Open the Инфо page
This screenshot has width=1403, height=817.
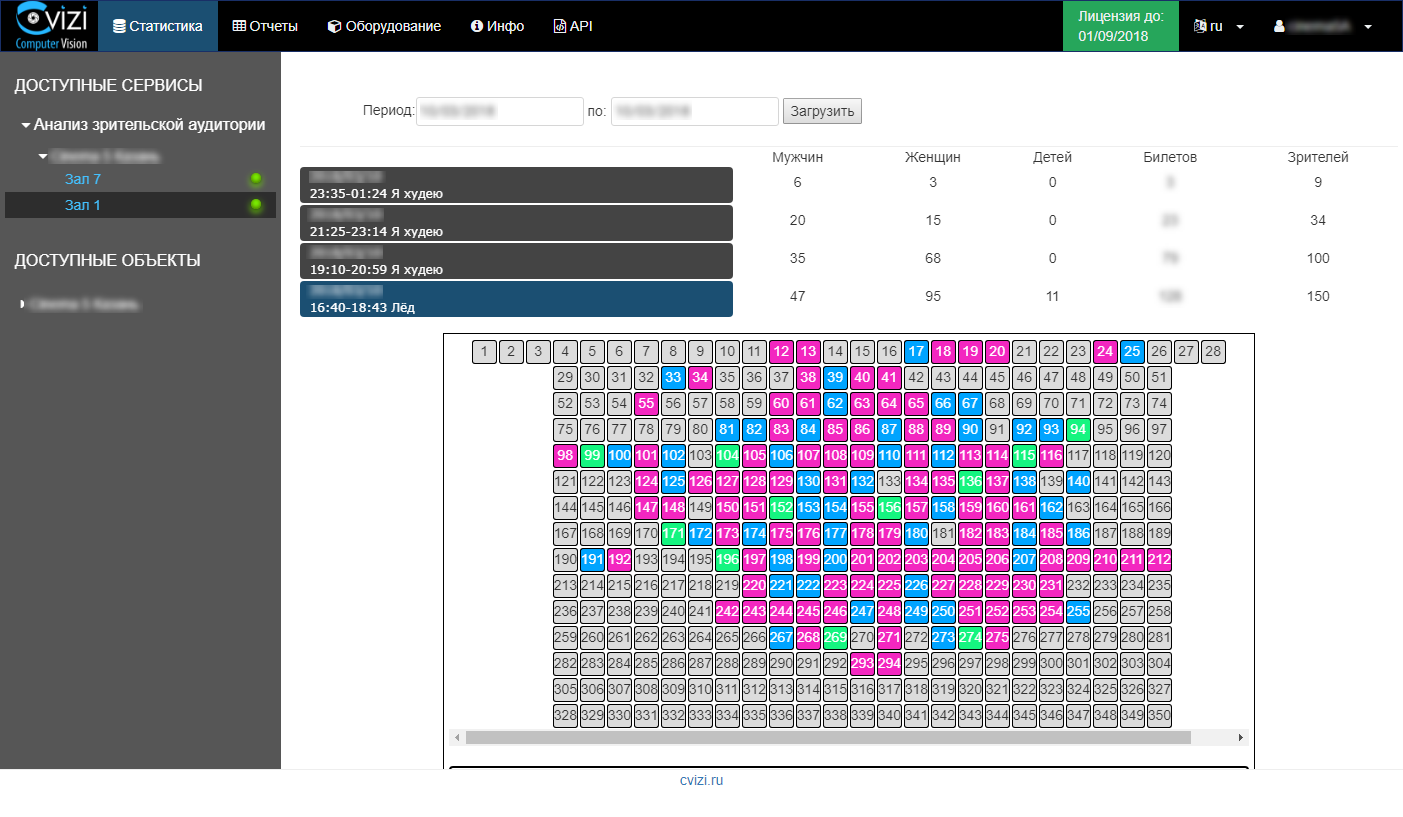497,26
